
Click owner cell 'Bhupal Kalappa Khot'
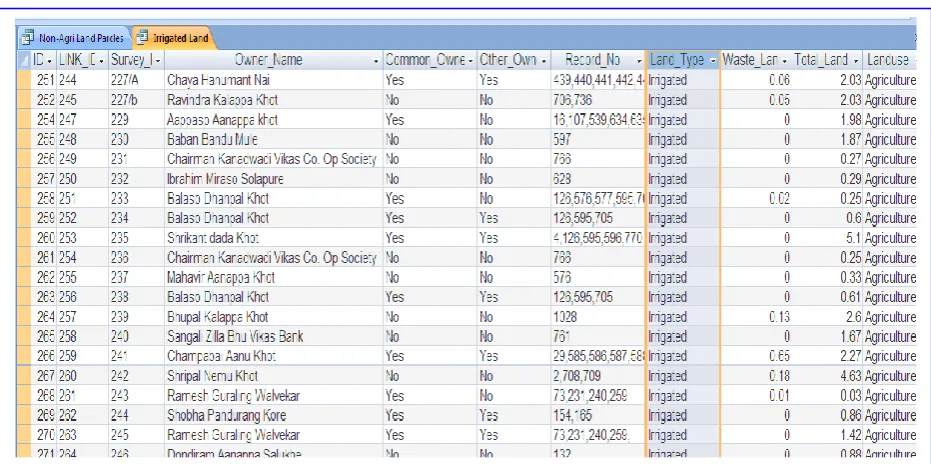(274, 316)
